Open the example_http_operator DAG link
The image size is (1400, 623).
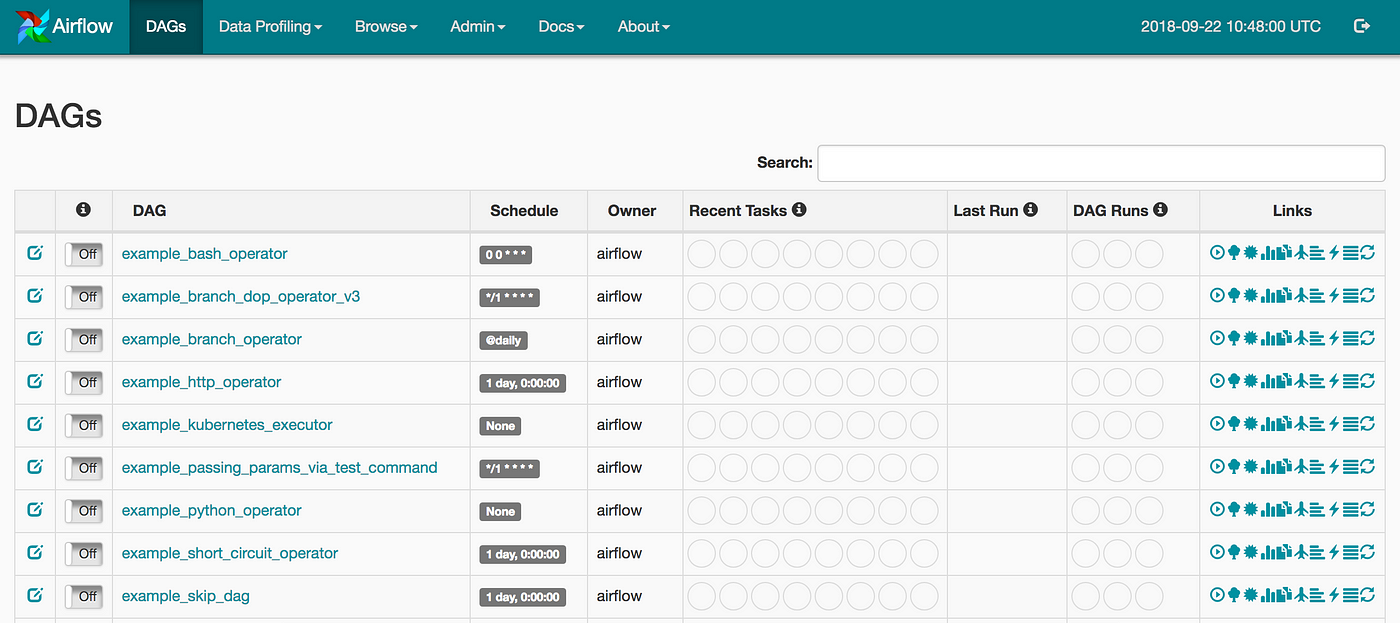pyautogui.click(x=201, y=382)
